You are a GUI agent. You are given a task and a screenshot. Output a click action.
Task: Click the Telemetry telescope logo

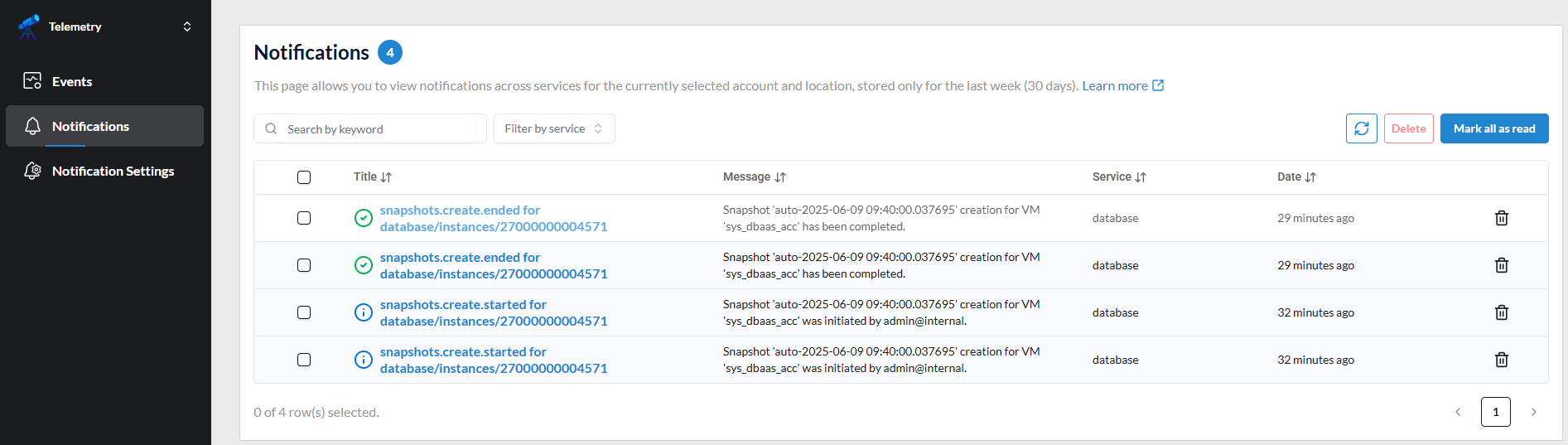28,27
